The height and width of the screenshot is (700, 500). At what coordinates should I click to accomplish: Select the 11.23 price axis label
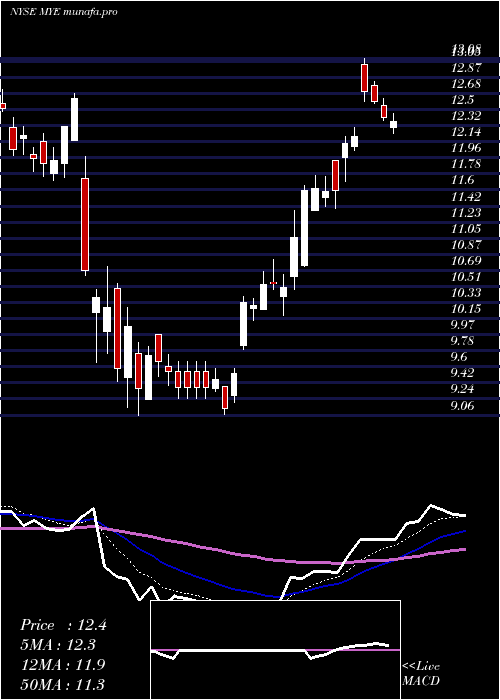[x=466, y=212]
